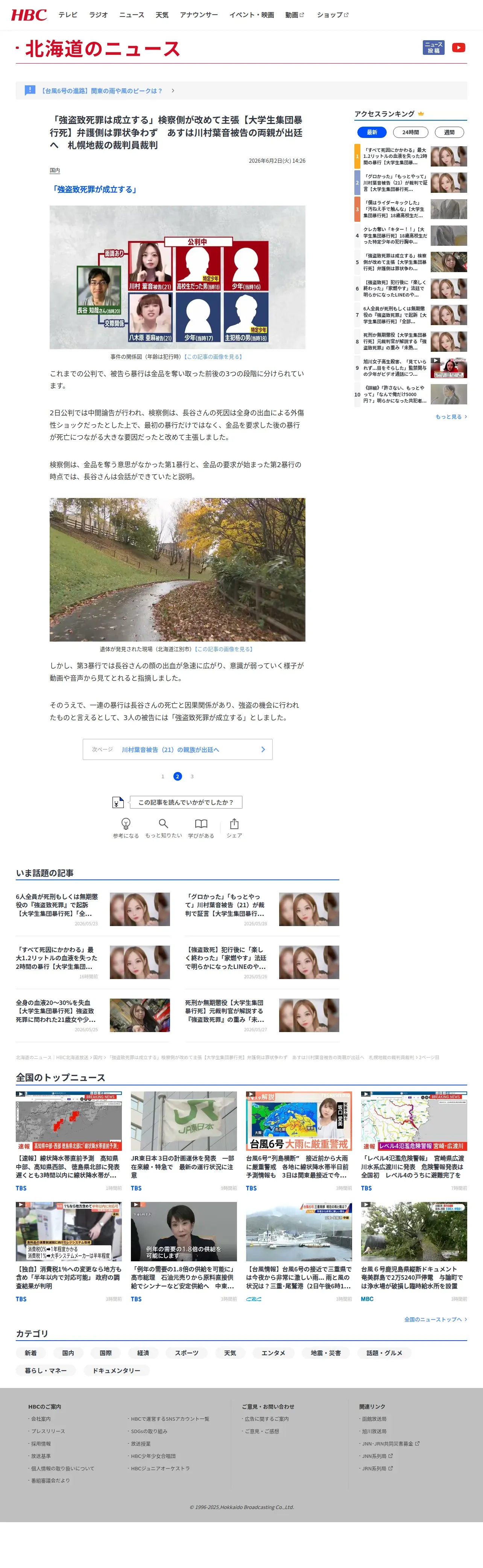Open HBC少年少女合唱団 footer link
The image size is (483, 1568).
(x=153, y=1456)
